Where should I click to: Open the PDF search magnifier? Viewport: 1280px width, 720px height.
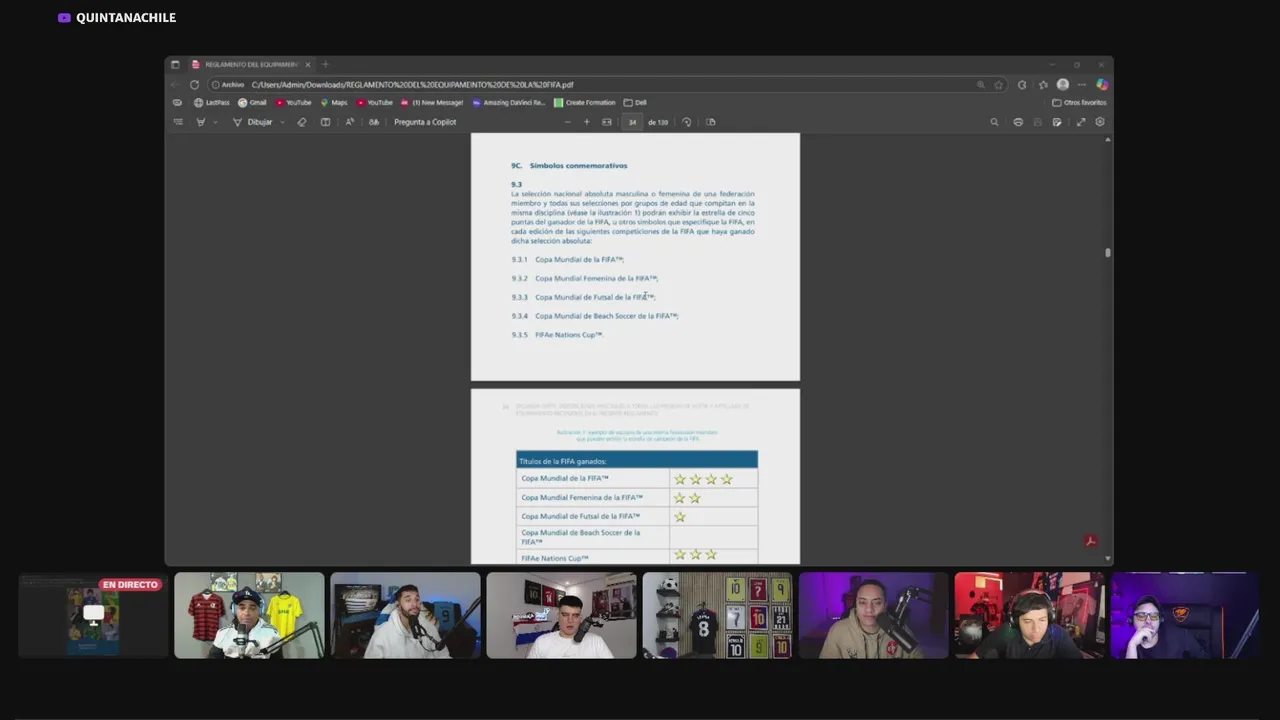[994, 122]
